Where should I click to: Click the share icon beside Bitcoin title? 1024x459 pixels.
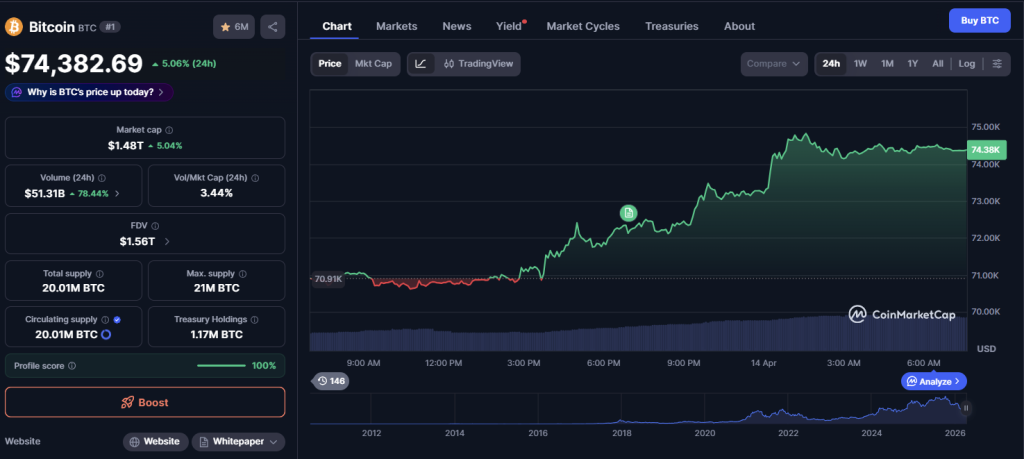(273, 27)
